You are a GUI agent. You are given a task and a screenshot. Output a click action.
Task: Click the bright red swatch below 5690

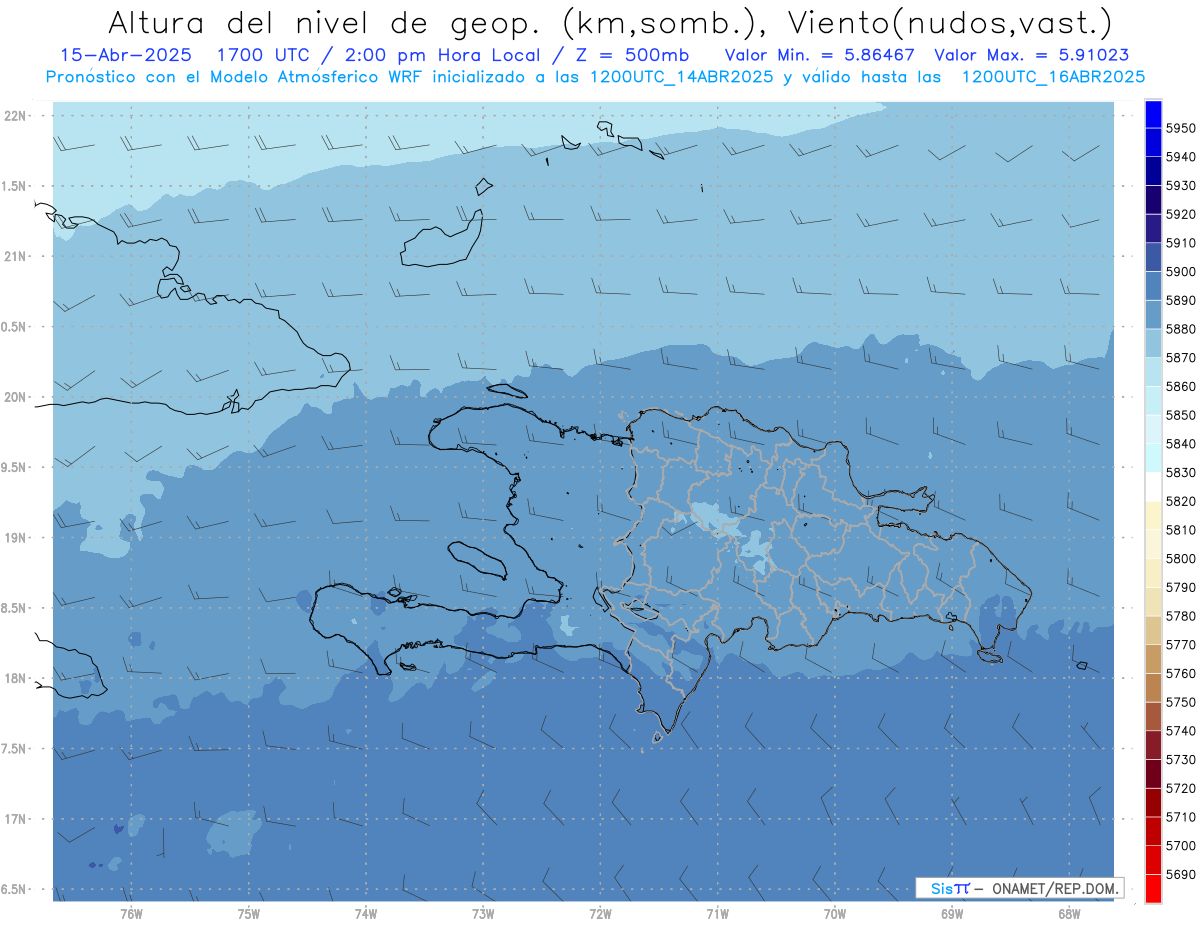click(x=1153, y=888)
